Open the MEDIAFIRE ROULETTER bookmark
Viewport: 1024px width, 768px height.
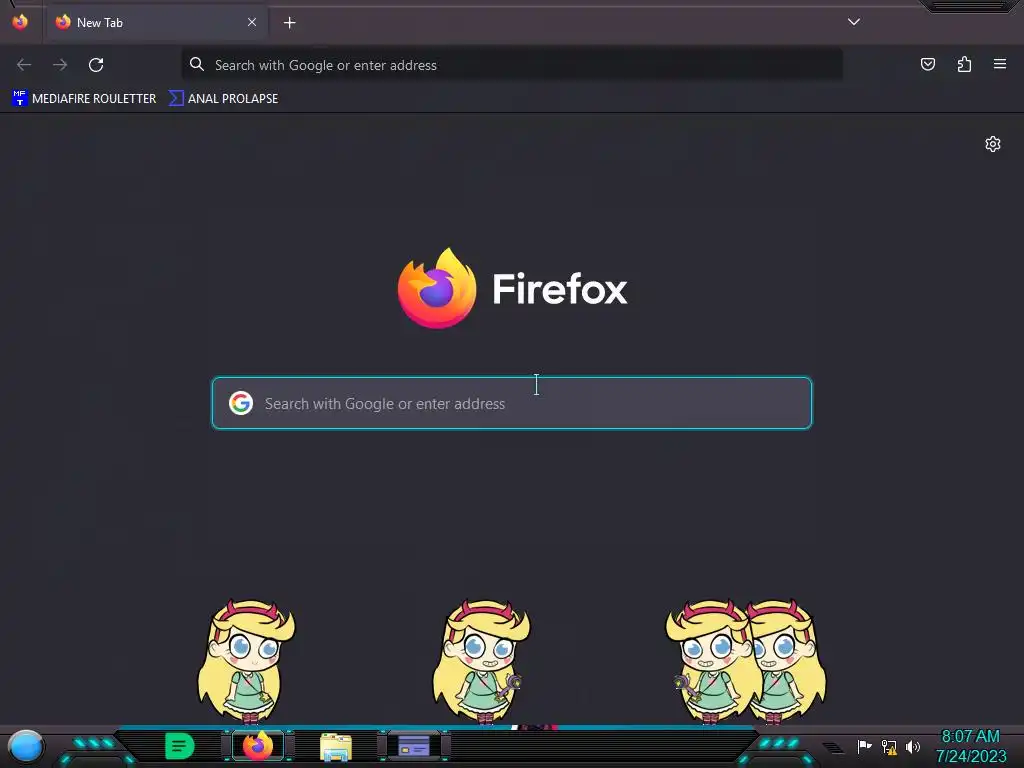(84, 99)
